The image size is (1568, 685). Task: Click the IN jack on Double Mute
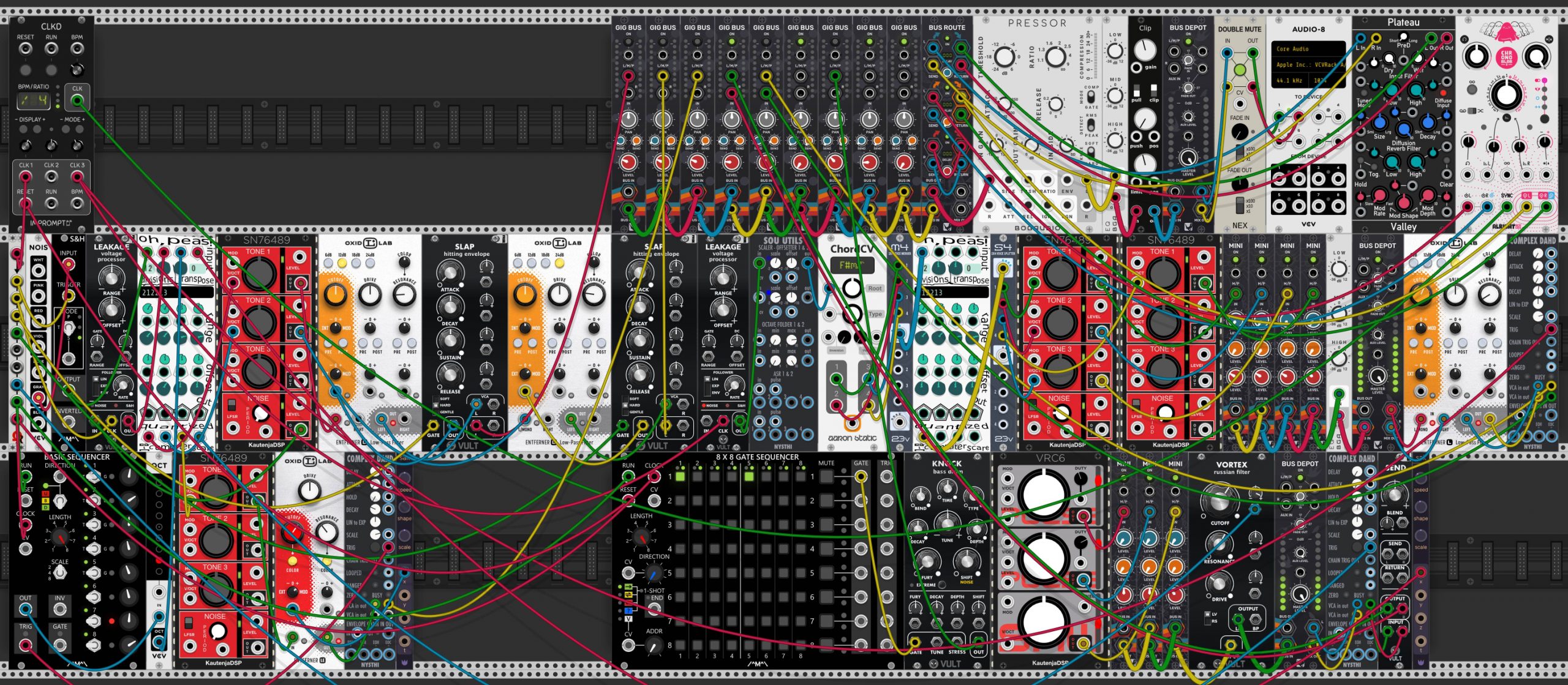pyautogui.click(x=1227, y=53)
